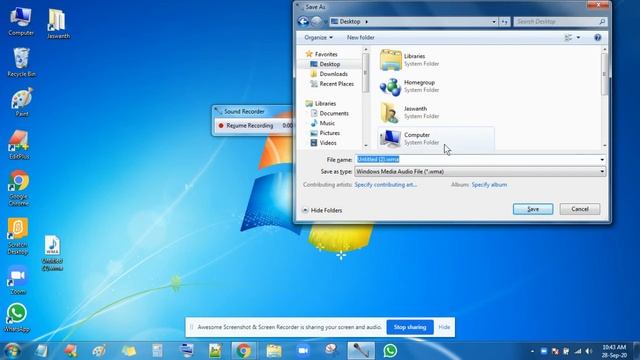Click the taskbar clock
Screen dimensions: 640x360
tap(614, 351)
